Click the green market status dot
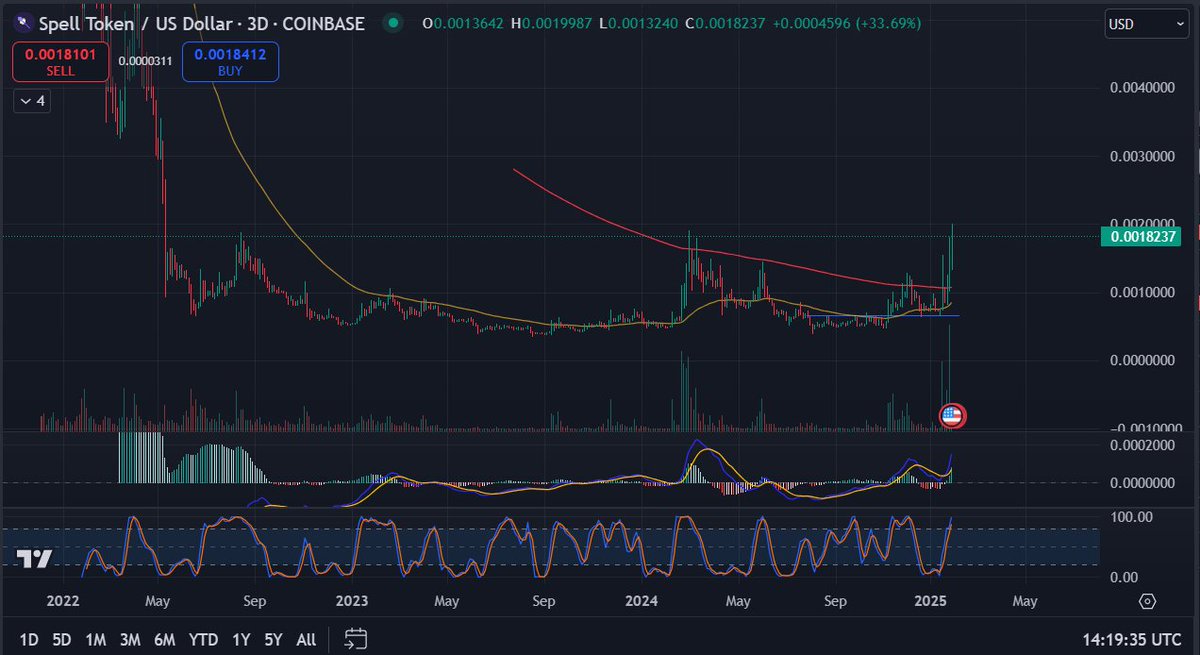The image size is (1200, 655). point(393,22)
